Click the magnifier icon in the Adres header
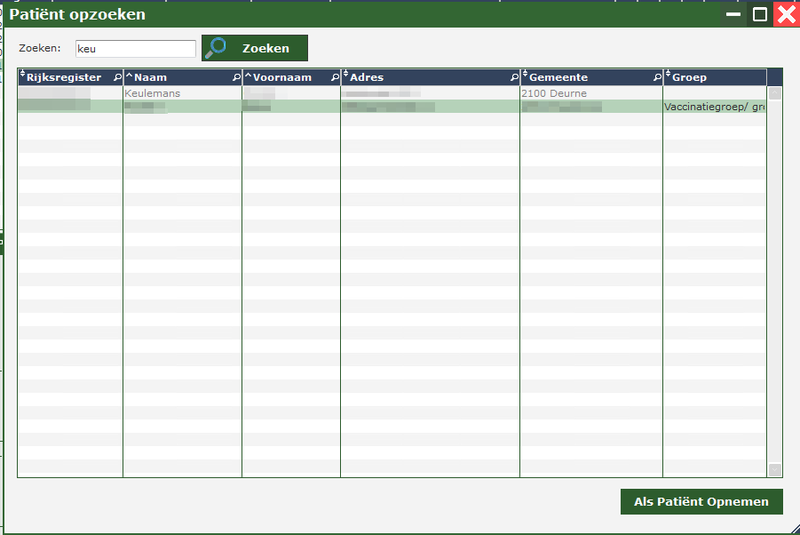The height and width of the screenshot is (535, 800). (x=514, y=77)
